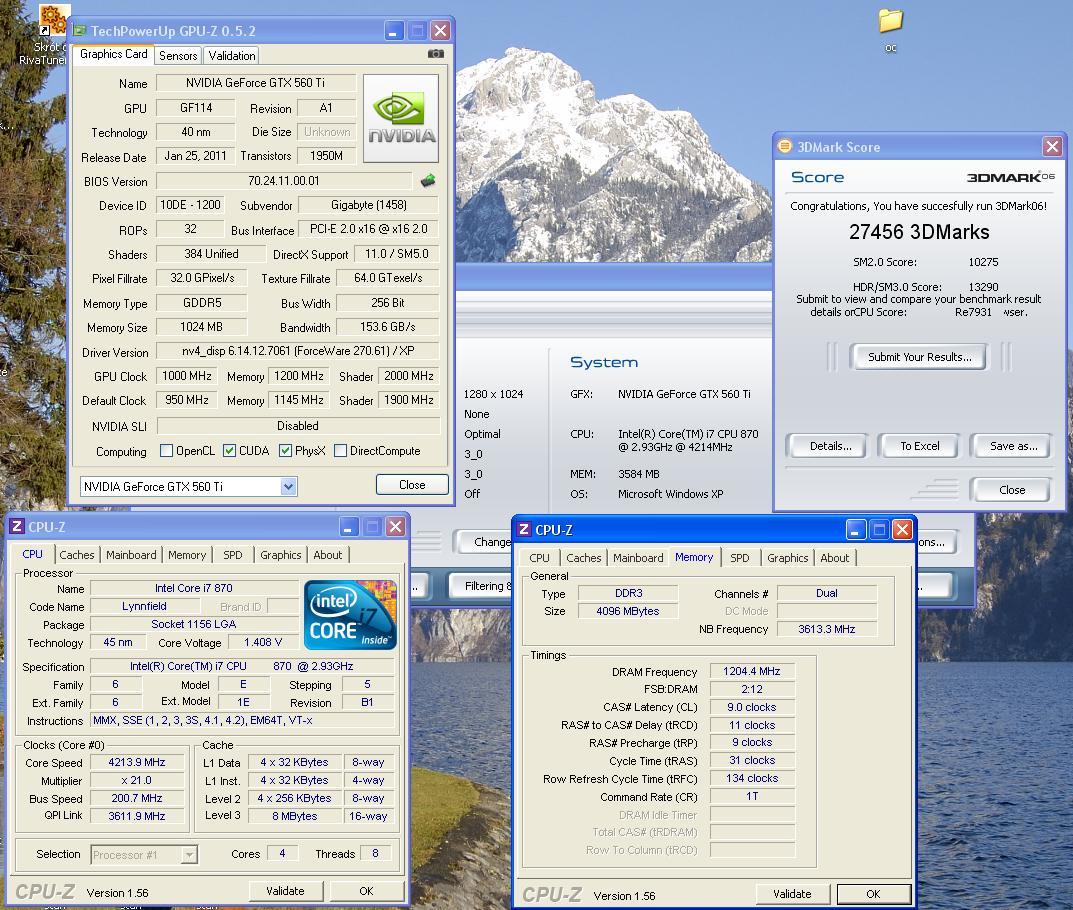
Task: Click the CPU-Z Memory window title icon
Action: pos(524,529)
